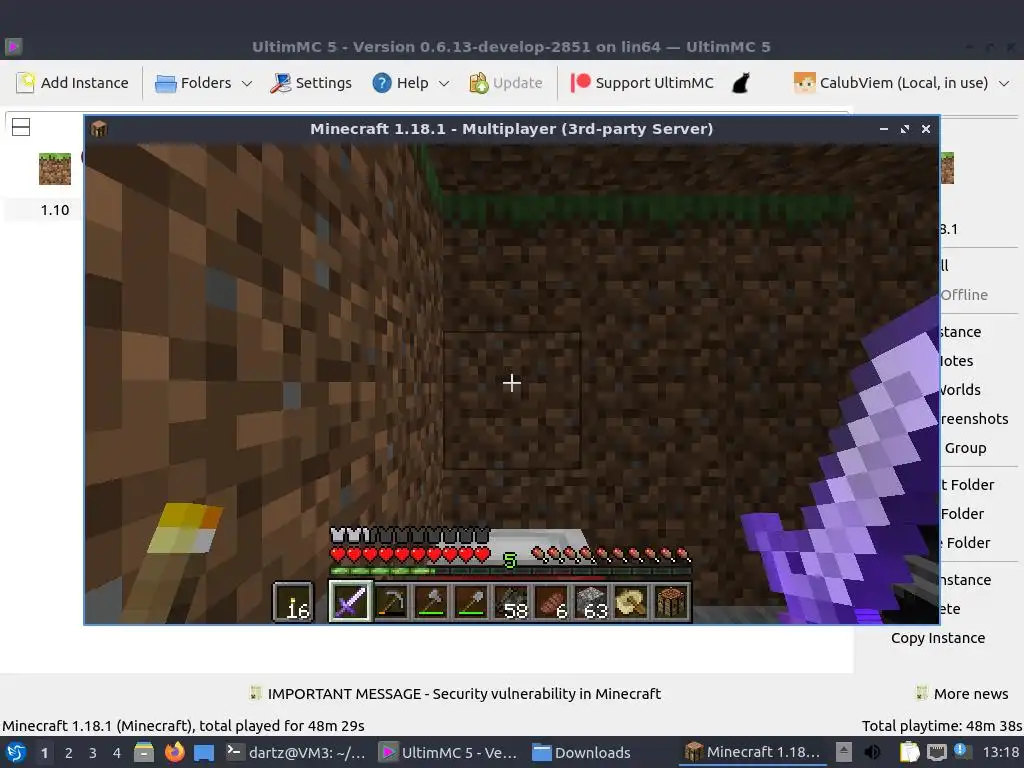Click the offhand torch slot showing 16
This screenshot has height=768, width=1024.
click(293, 601)
